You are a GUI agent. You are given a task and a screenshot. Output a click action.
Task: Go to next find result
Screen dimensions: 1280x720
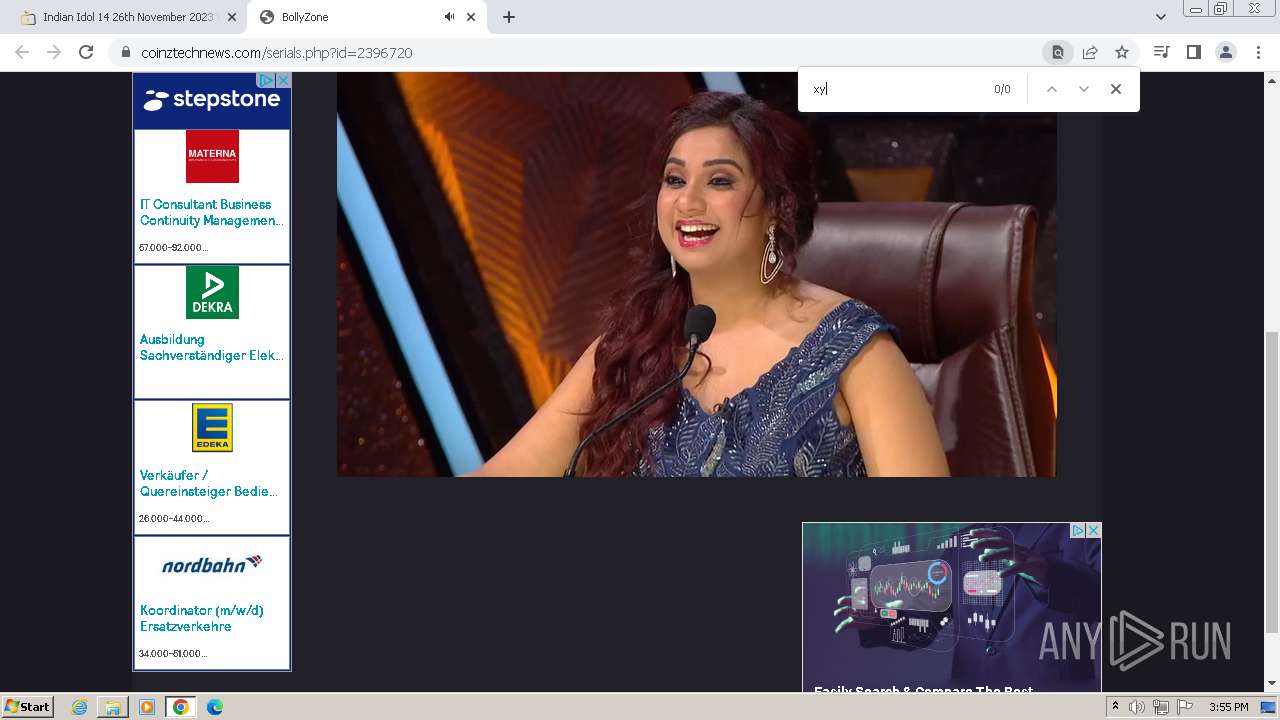(1083, 89)
